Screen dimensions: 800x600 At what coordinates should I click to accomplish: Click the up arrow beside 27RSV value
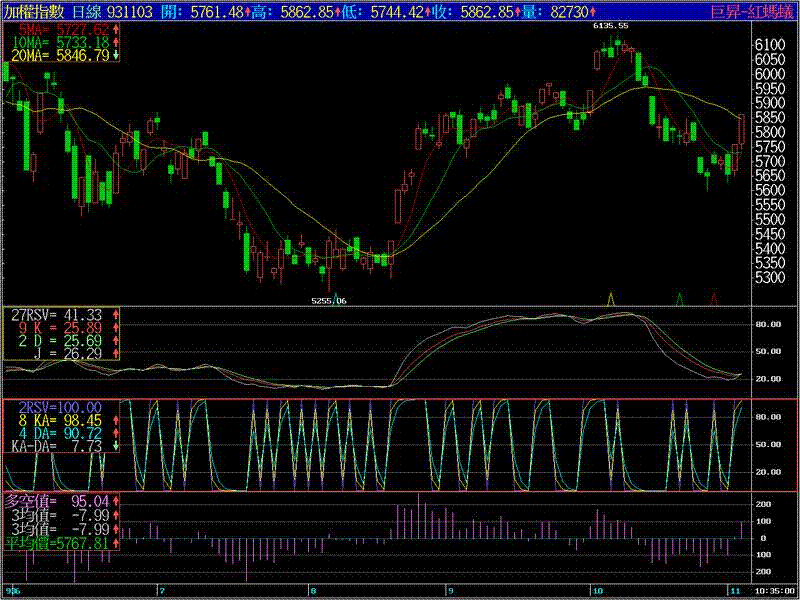click(x=117, y=314)
